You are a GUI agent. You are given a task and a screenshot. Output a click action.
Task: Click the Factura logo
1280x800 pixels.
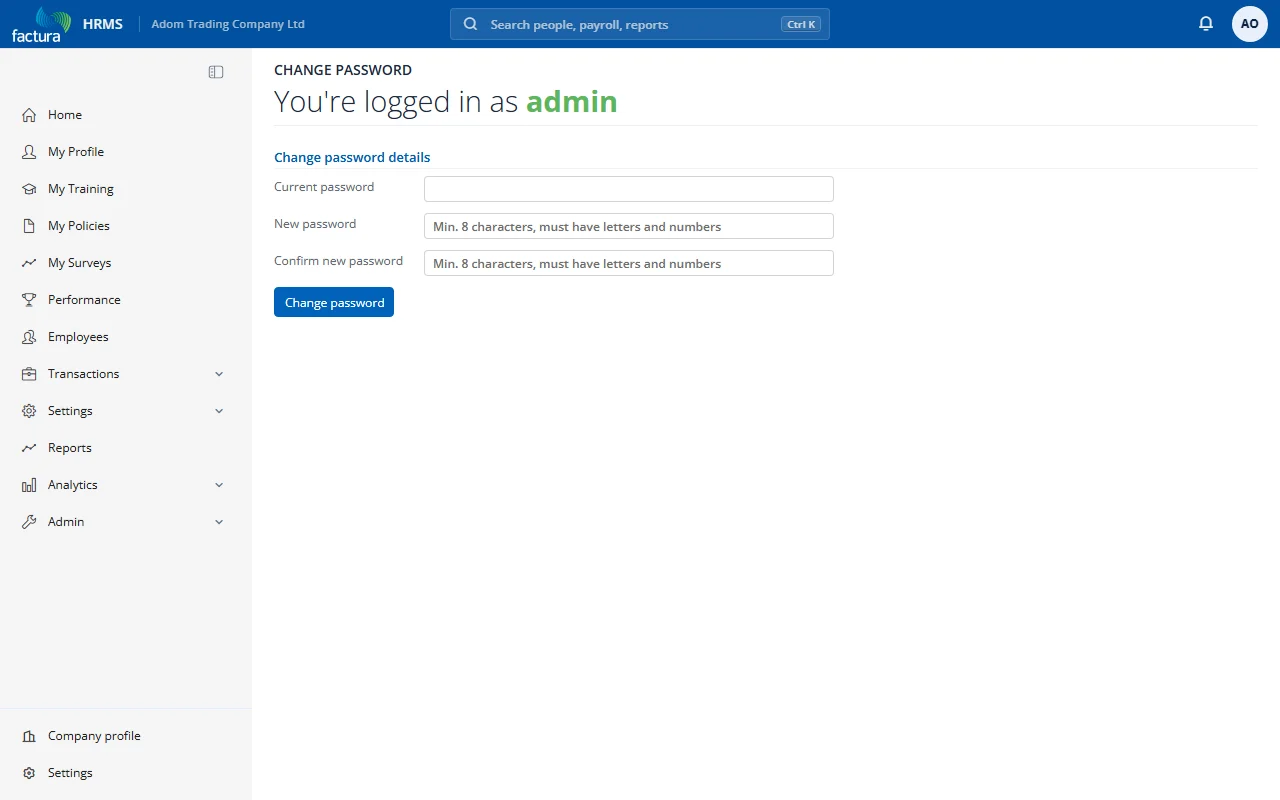41,24
